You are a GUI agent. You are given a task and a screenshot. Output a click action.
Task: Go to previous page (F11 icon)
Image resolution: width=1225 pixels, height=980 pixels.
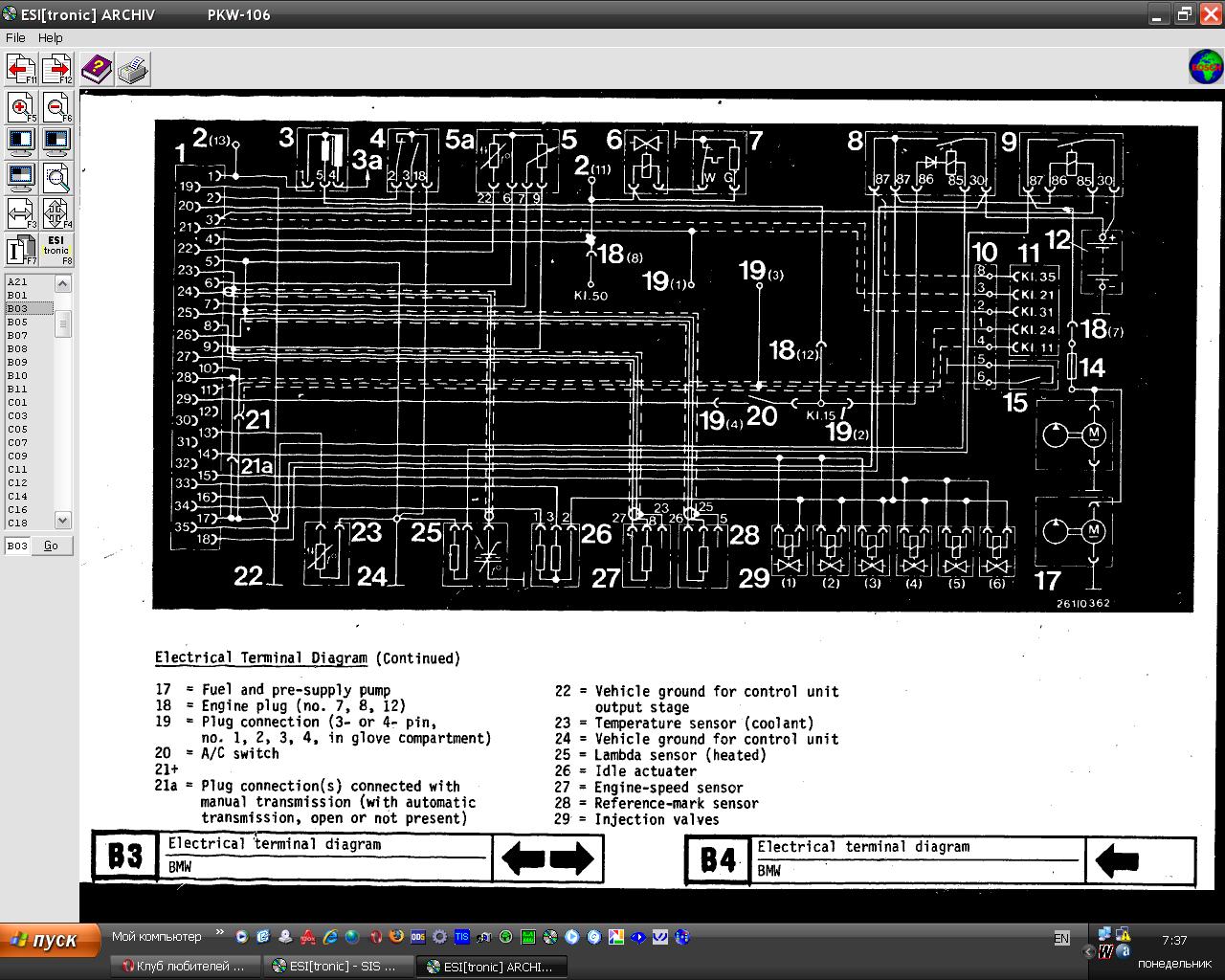[21, 70]
